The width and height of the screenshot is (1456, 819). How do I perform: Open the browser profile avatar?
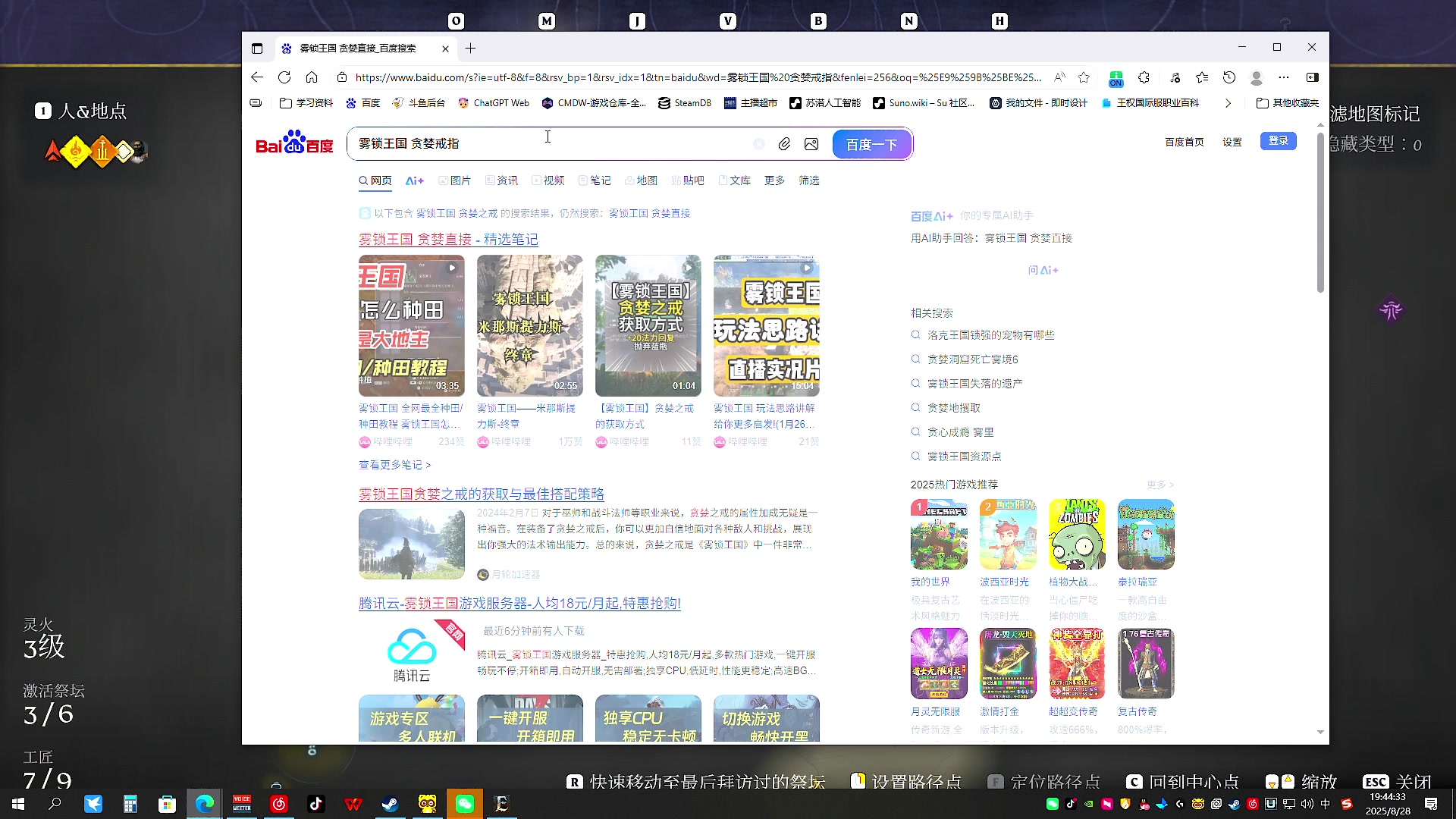[1257, 77]
